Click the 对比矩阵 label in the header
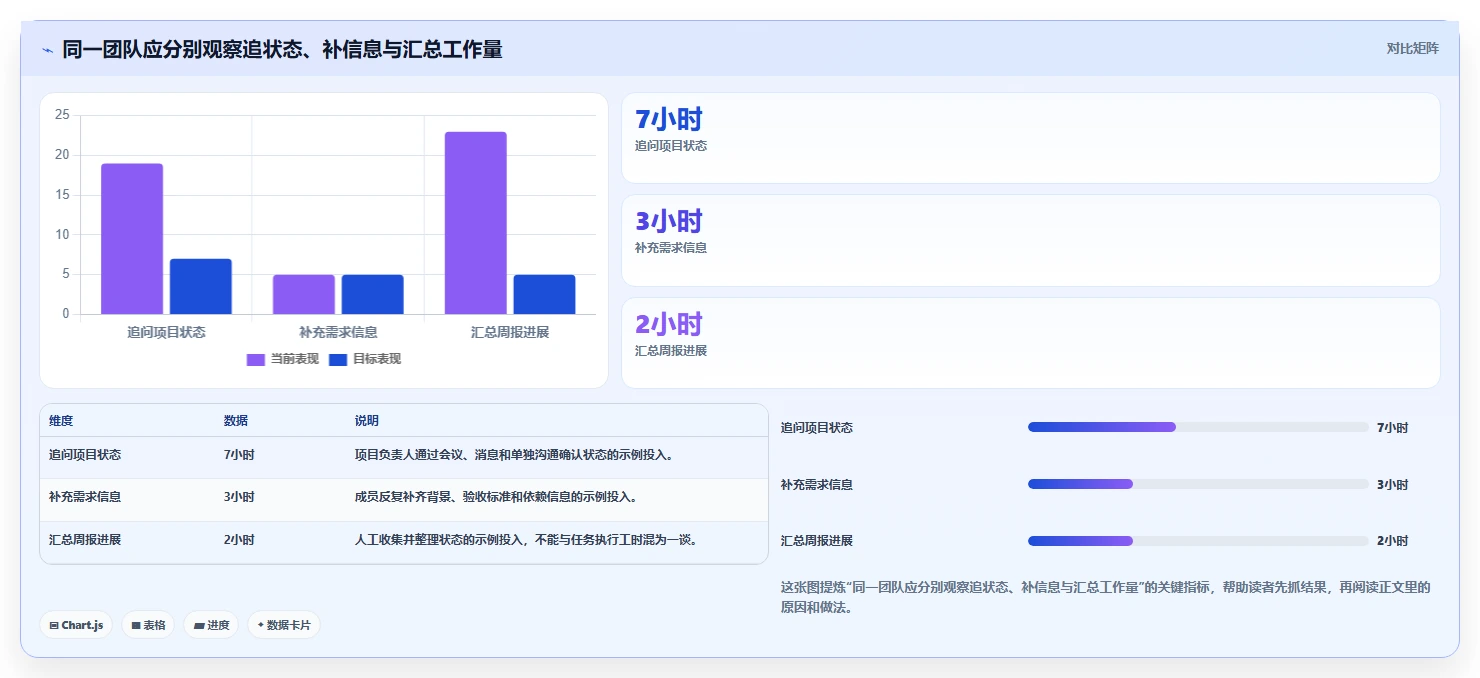 (x=1412, y=49)
